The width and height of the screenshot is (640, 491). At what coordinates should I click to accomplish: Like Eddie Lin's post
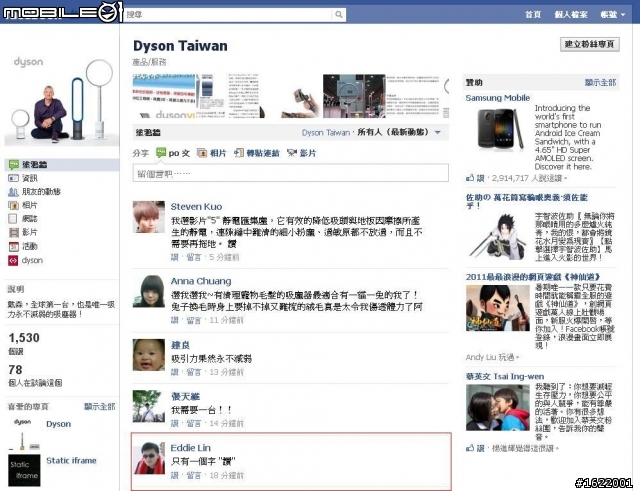[175, 475]
